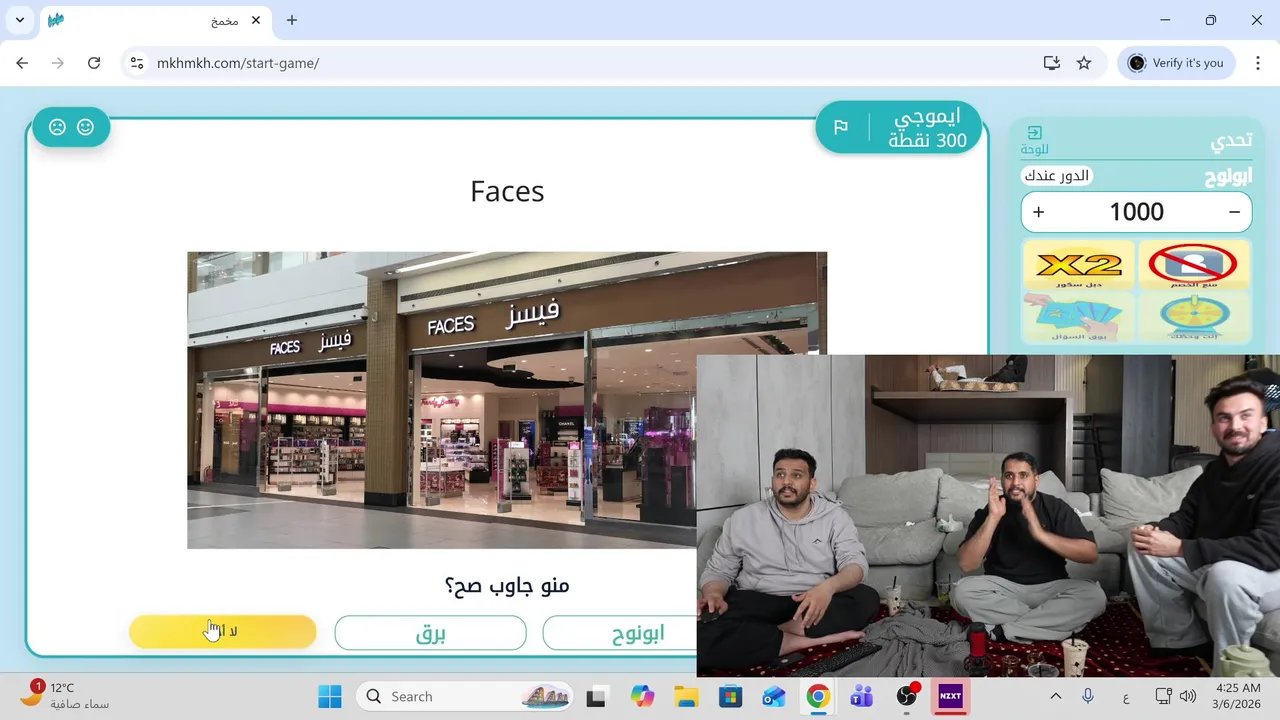Viewport: 1280px width, 720px height.
Task: Activate the X2 double score power-up
Action: (x=1078, y=265)
